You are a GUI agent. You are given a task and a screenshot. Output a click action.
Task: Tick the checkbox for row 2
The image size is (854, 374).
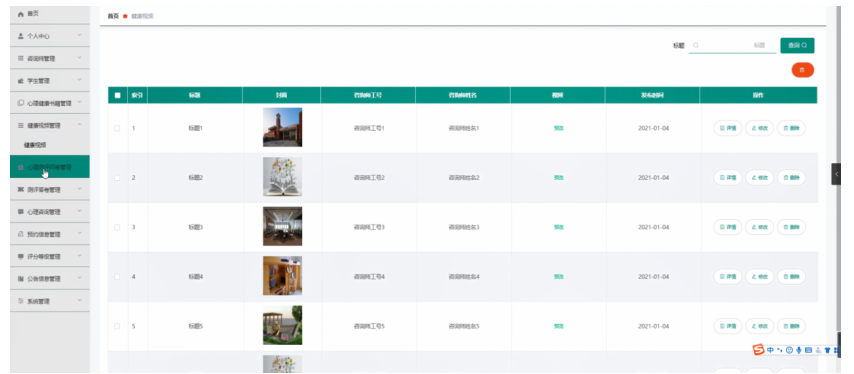[x=117, y=178]
